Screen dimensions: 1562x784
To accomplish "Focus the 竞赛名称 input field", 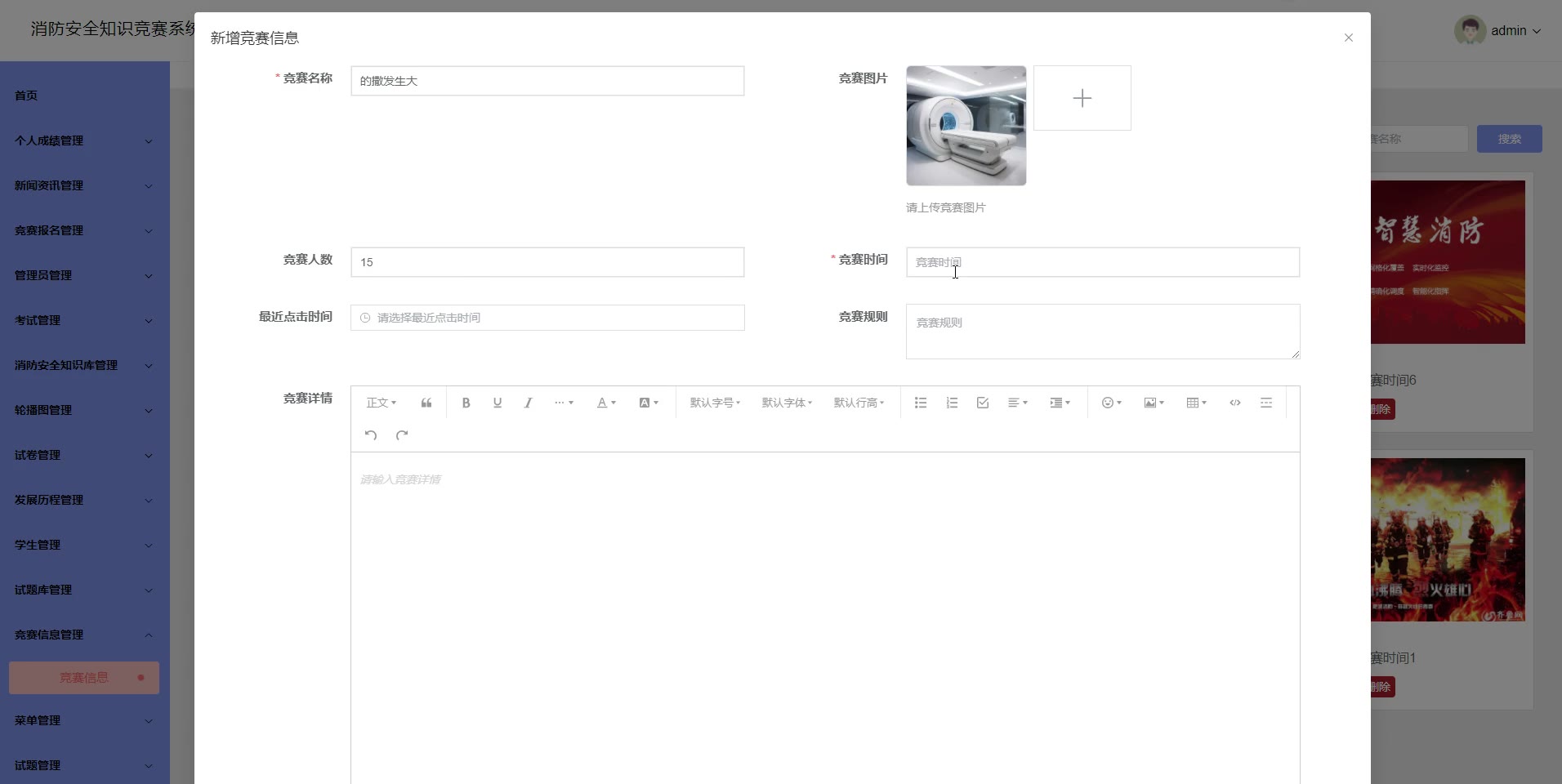I will coord(547,81).
